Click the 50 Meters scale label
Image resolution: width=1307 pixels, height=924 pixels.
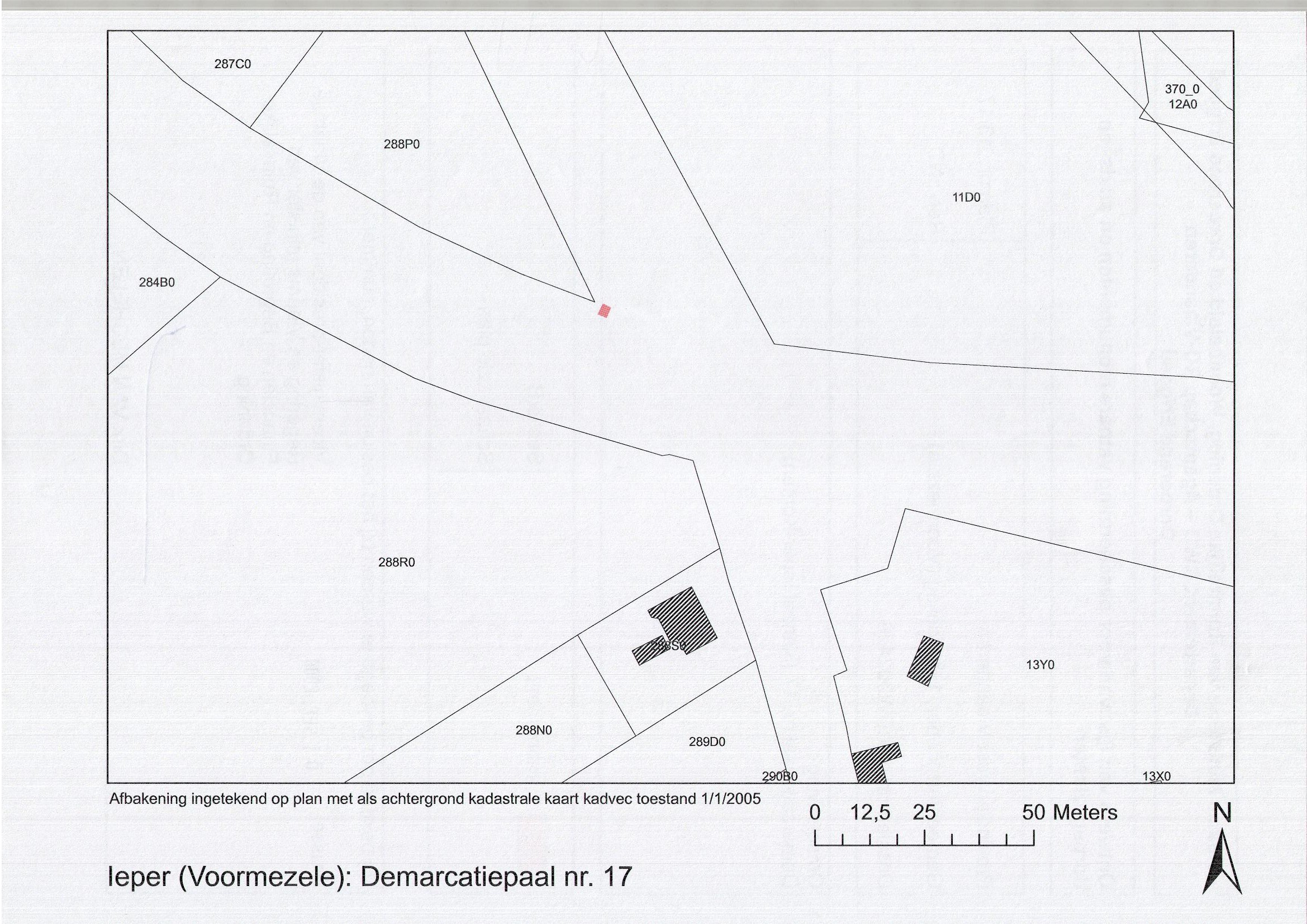tap(1069, 812)
